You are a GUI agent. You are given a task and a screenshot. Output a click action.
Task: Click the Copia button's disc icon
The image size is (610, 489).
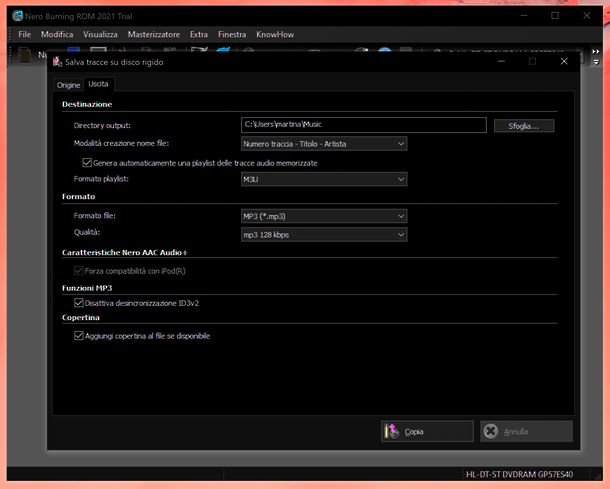[392, 431]
